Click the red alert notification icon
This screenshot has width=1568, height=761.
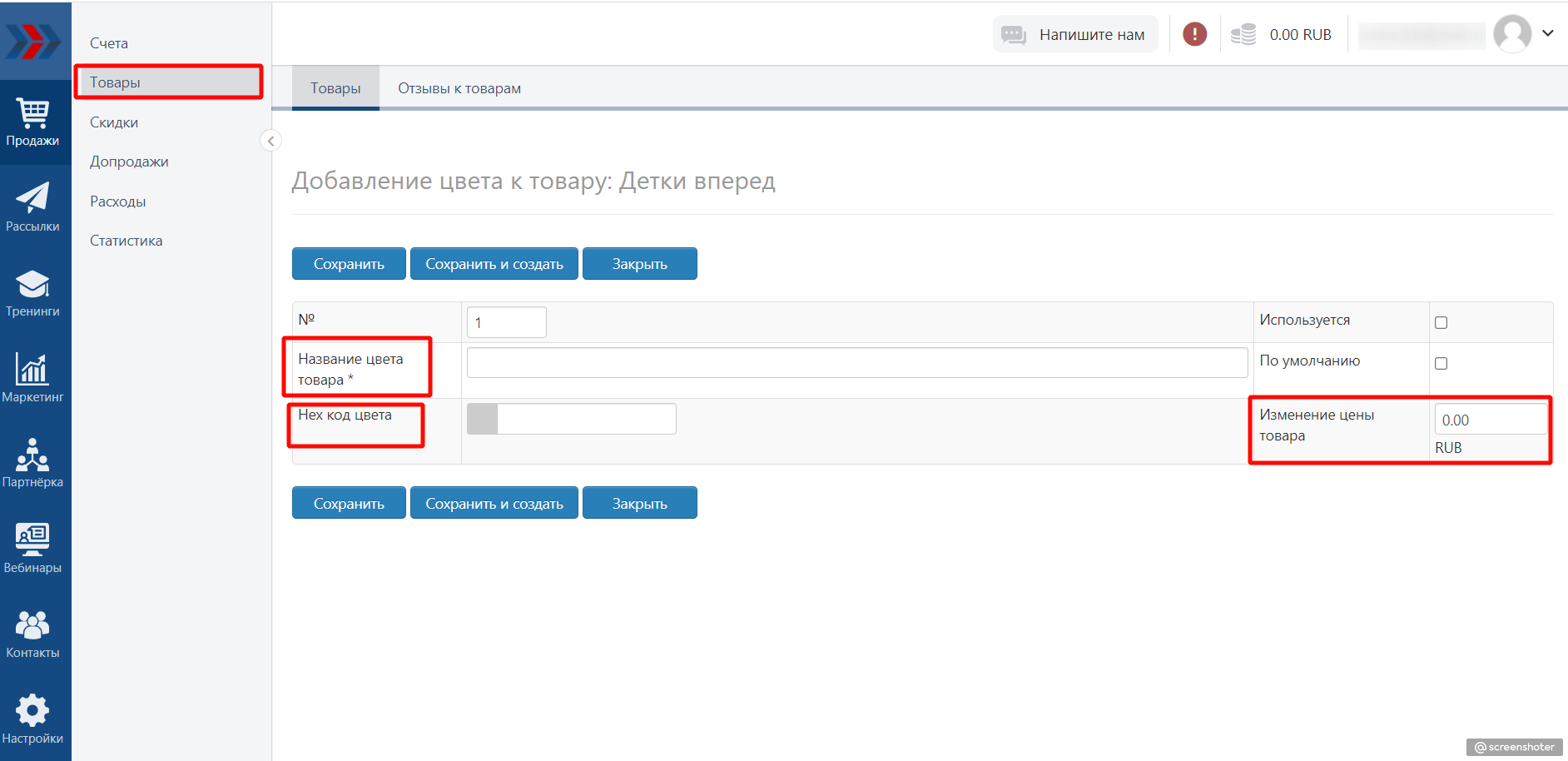pos(1194,34)
